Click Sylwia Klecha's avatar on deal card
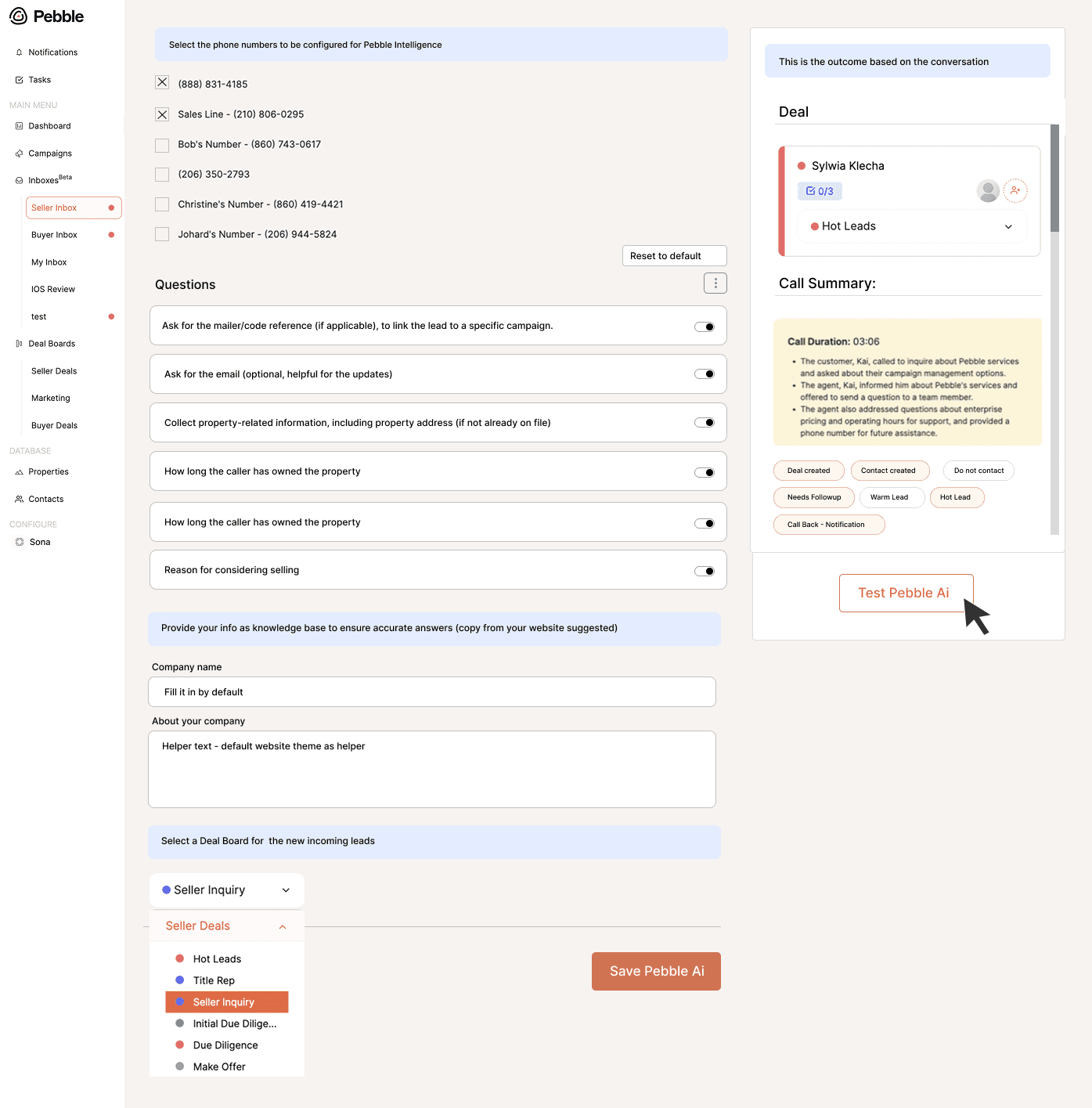The height and width of the screenshot is (1108, 1092). (x=989, y=190)
